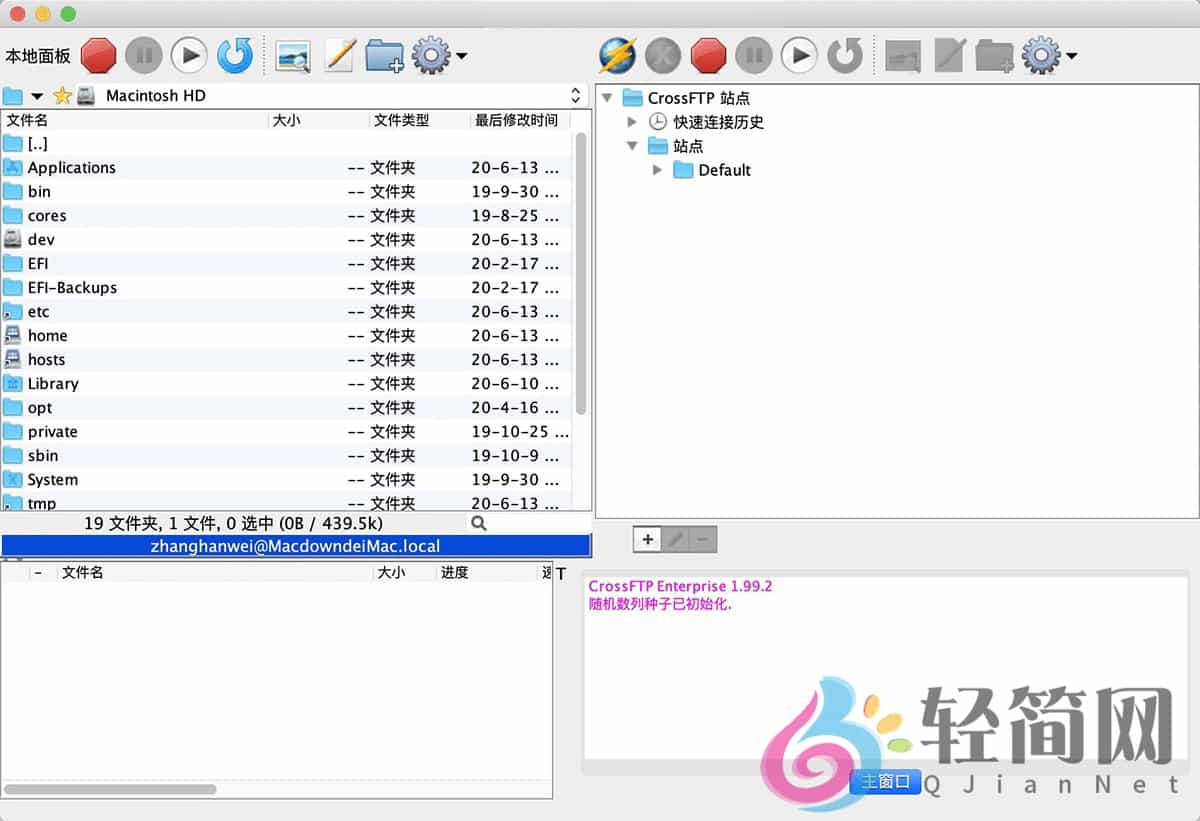
Task: Collapse the 站点 tree branch
Action: pyautogui.click(x=632, y=145)
